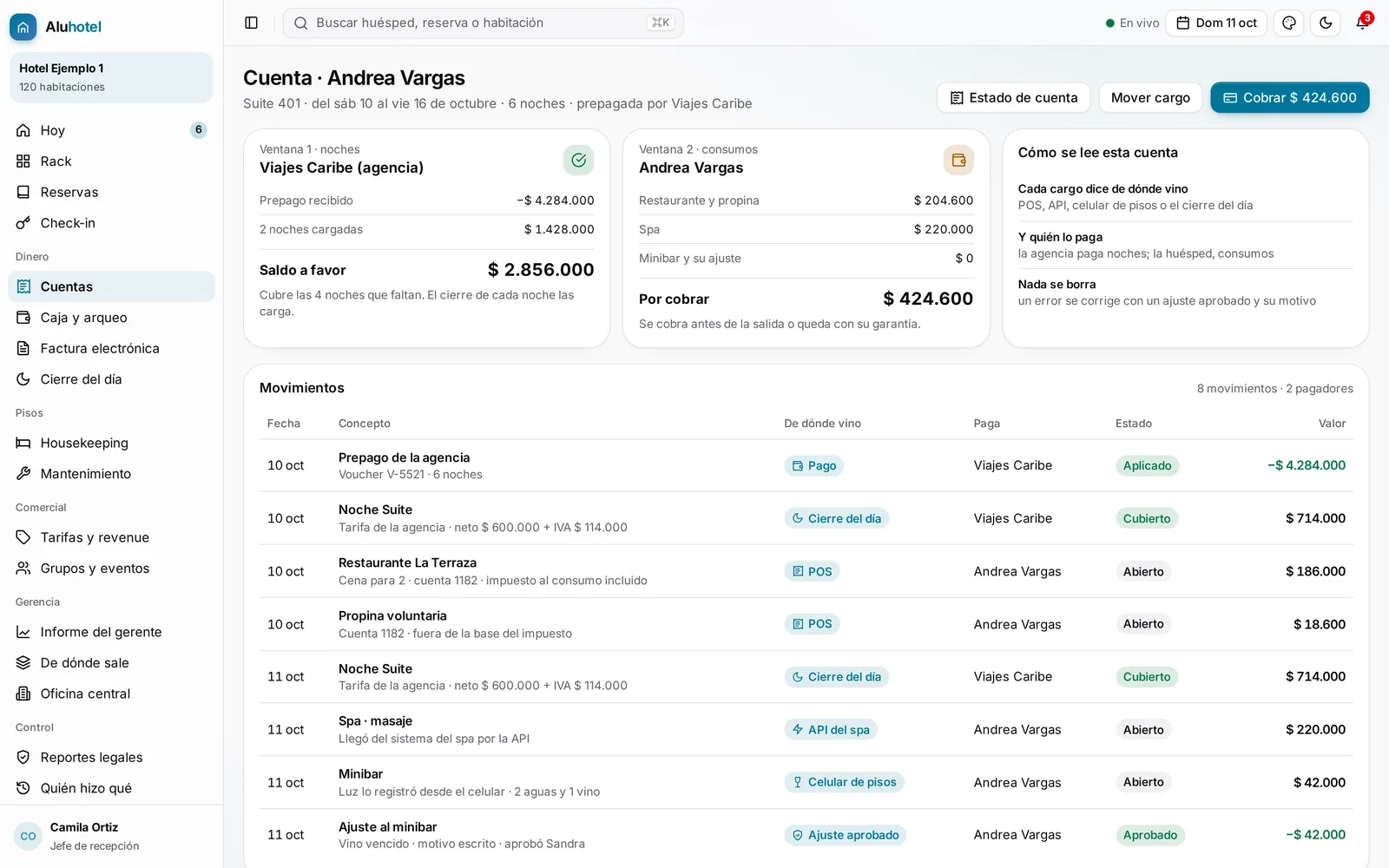Focus the Buscar huésped search field
Viewport: 1389px width, 868px height.
[483, 23]
